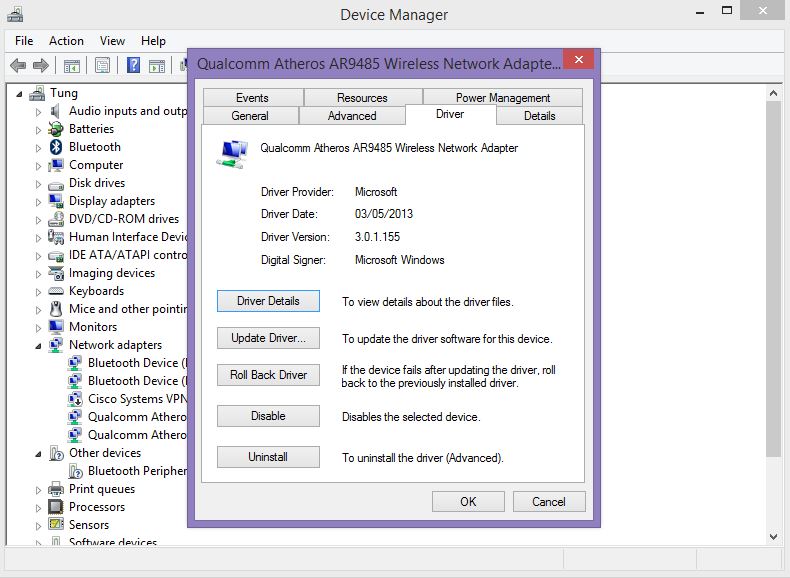Switch to the Power Management tab
This screenshot has height=578, width=790.
[503, 98]
